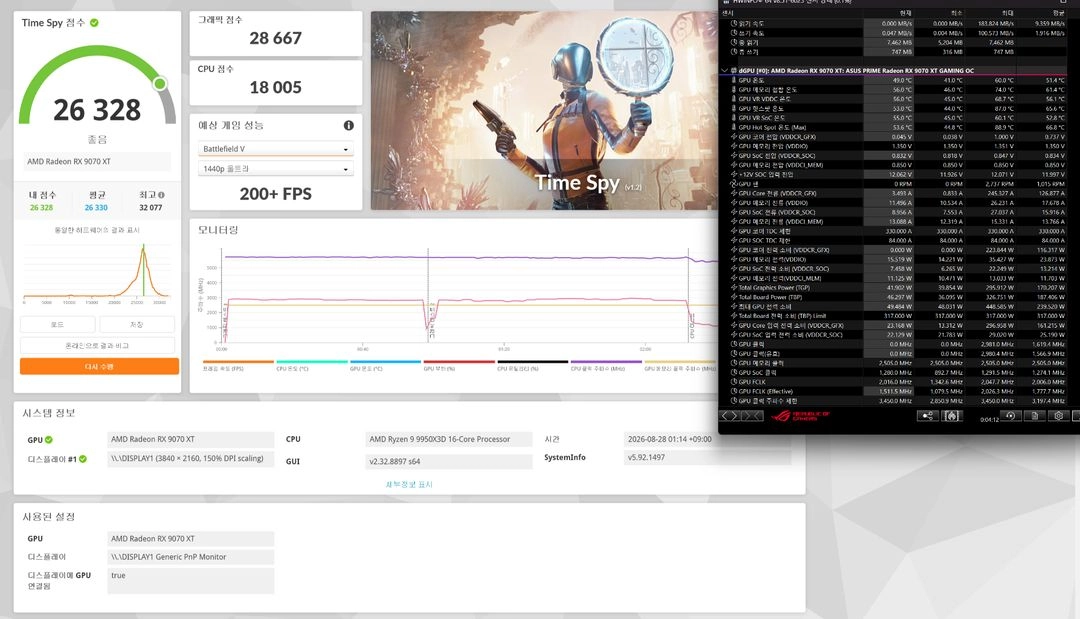Click the orange run again button
The height and width of the screenshot is (619, 1080).
(x=99, y=366)
